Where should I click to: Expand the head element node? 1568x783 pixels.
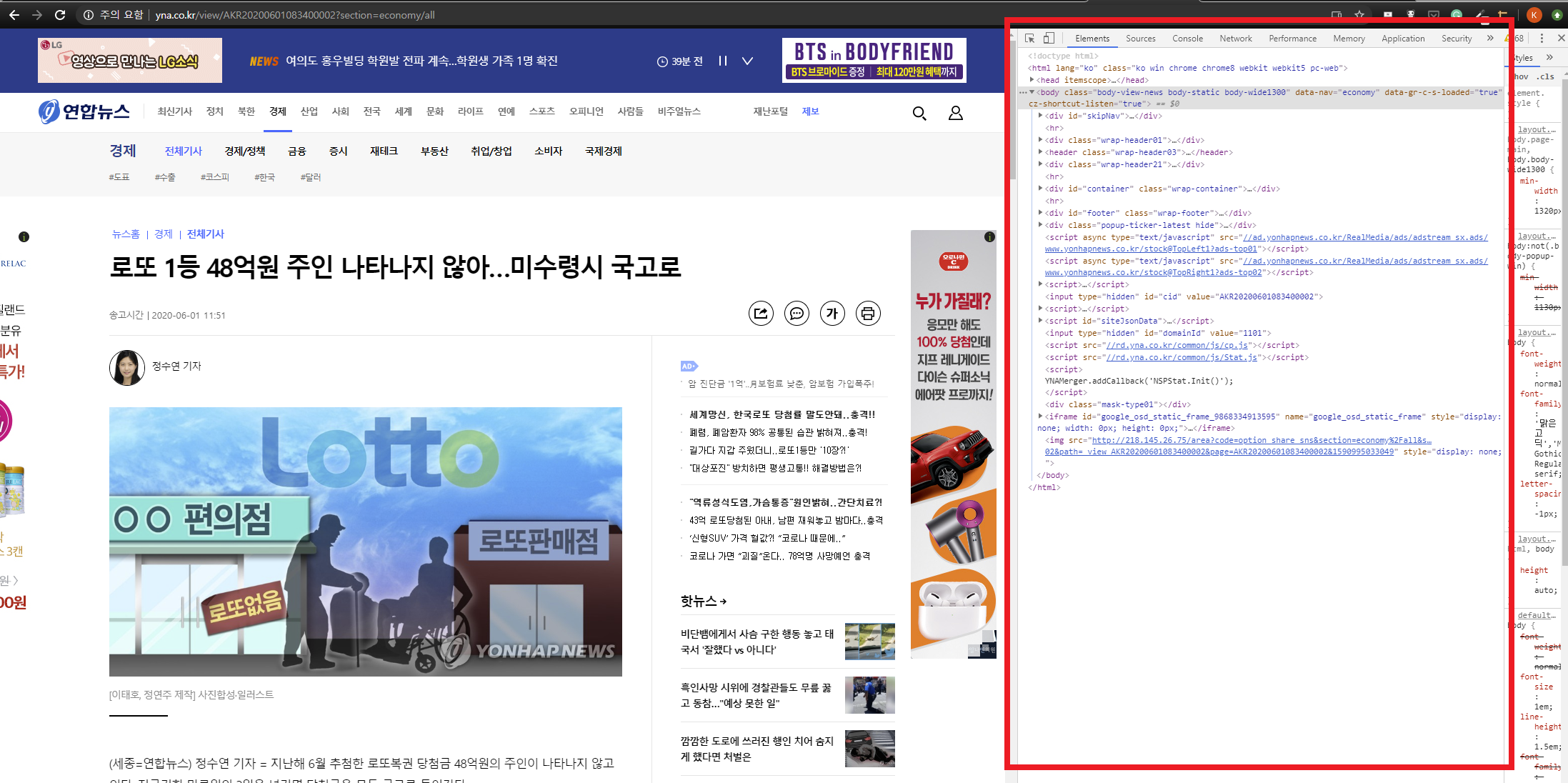1032,80
